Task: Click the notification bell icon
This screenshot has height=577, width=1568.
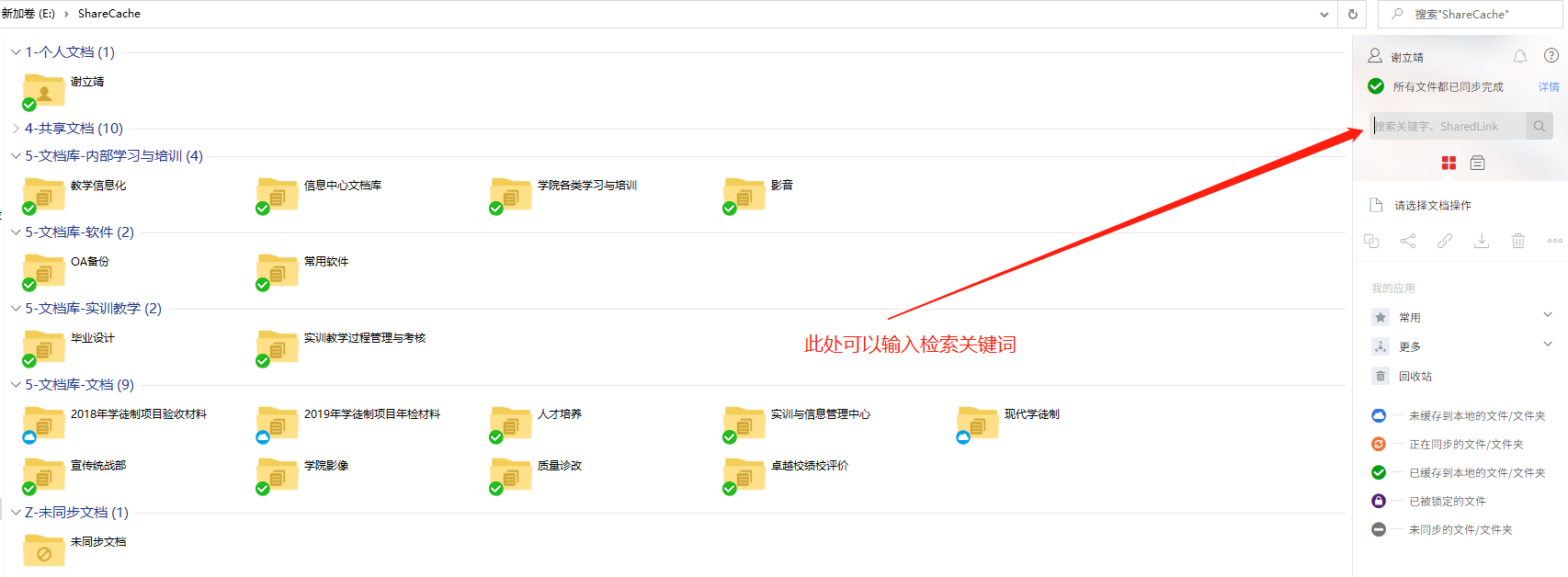Action: click(1520, 57)
